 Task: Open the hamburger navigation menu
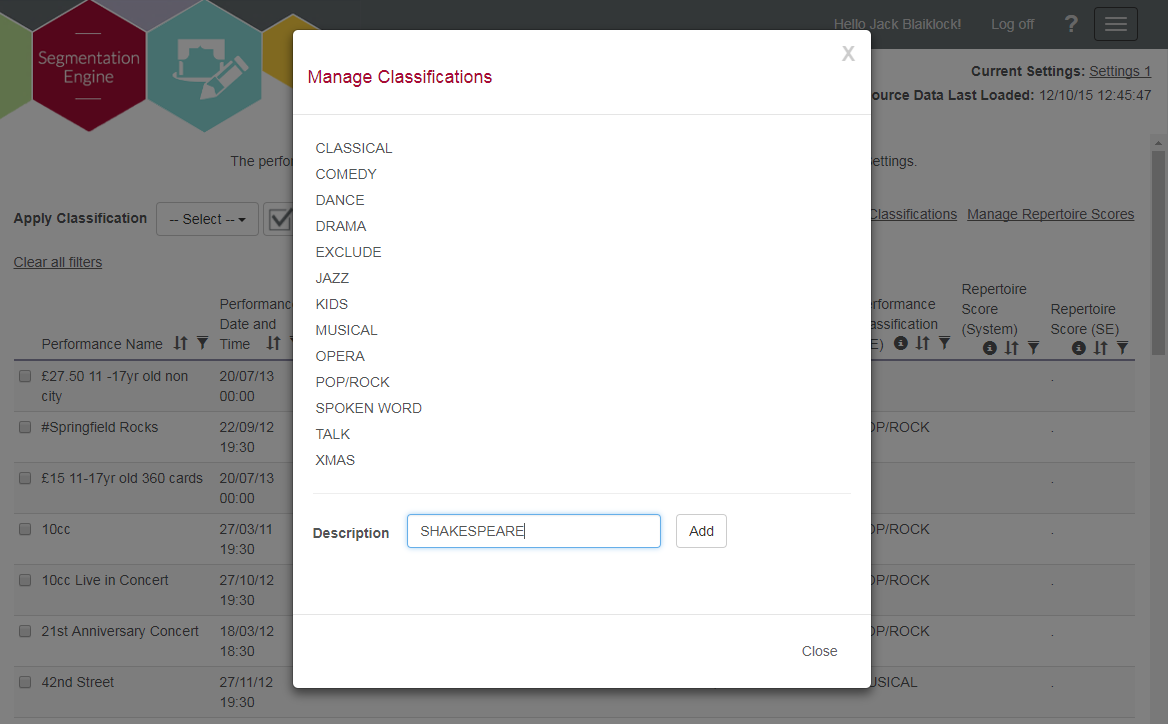(x=1115, y=24)
